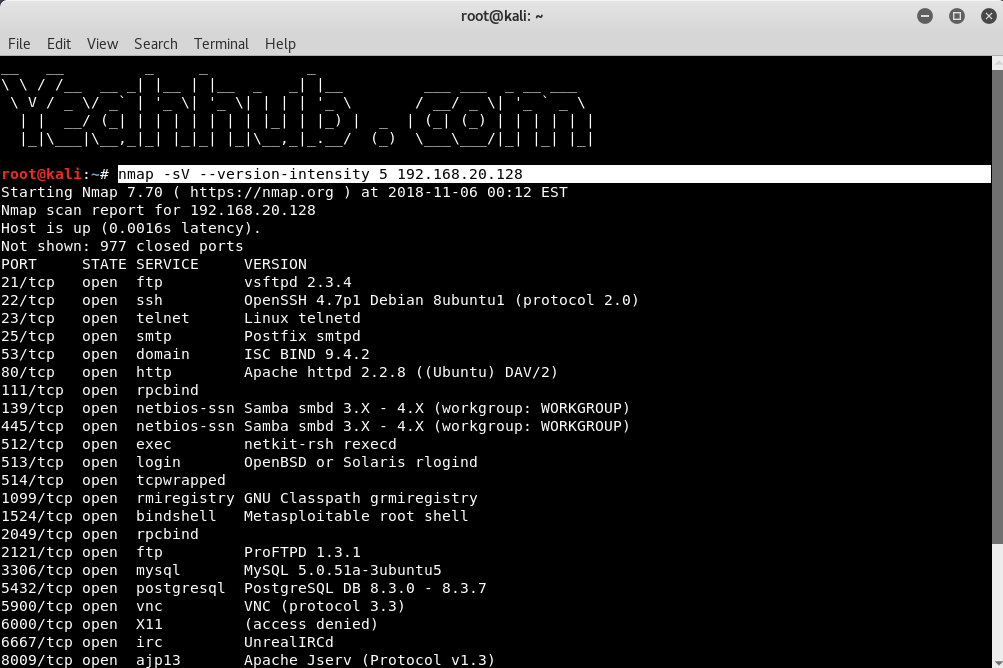Screen dimensions: 1003x668
Task: Open the Terminal menu
Action: (221, 44)
